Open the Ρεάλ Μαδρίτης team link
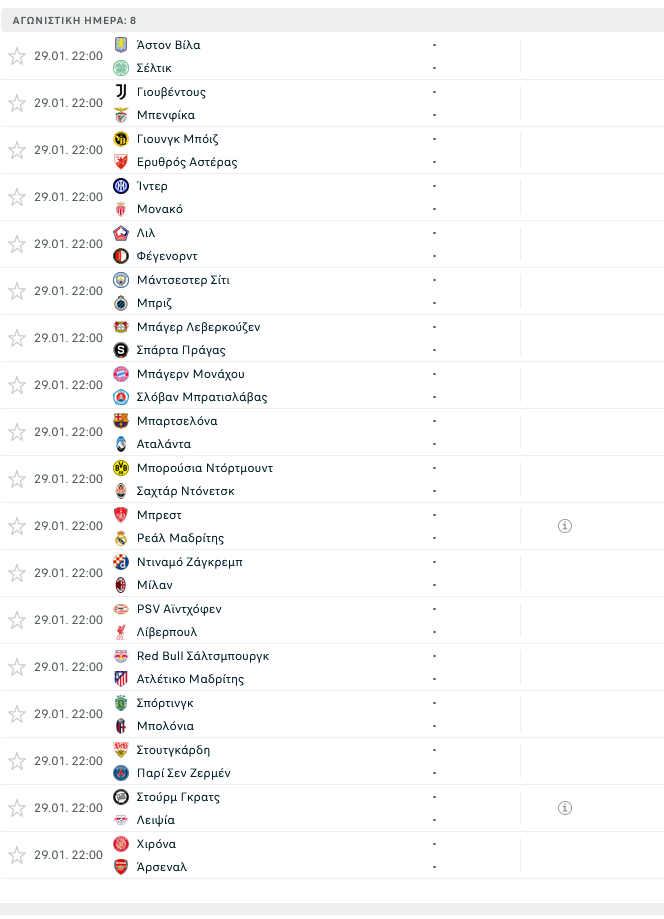The image size is (664, 919). (x=180, y=538)
